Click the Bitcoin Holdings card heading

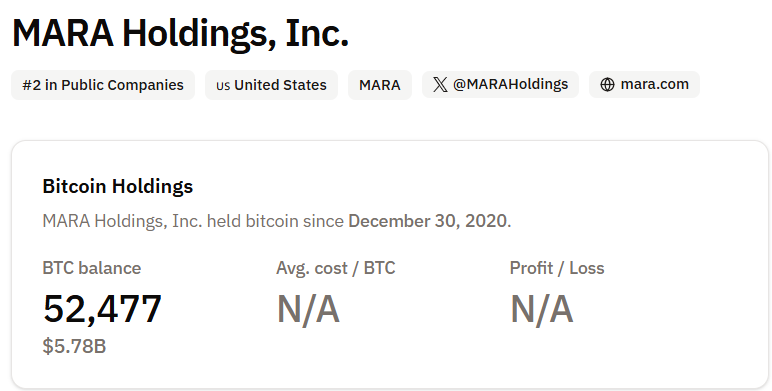pyautogui.click(x=118, y=187)
